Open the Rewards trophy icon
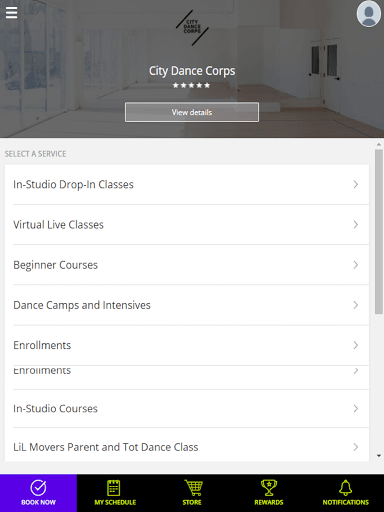384x512 pixels. point(269,488)
